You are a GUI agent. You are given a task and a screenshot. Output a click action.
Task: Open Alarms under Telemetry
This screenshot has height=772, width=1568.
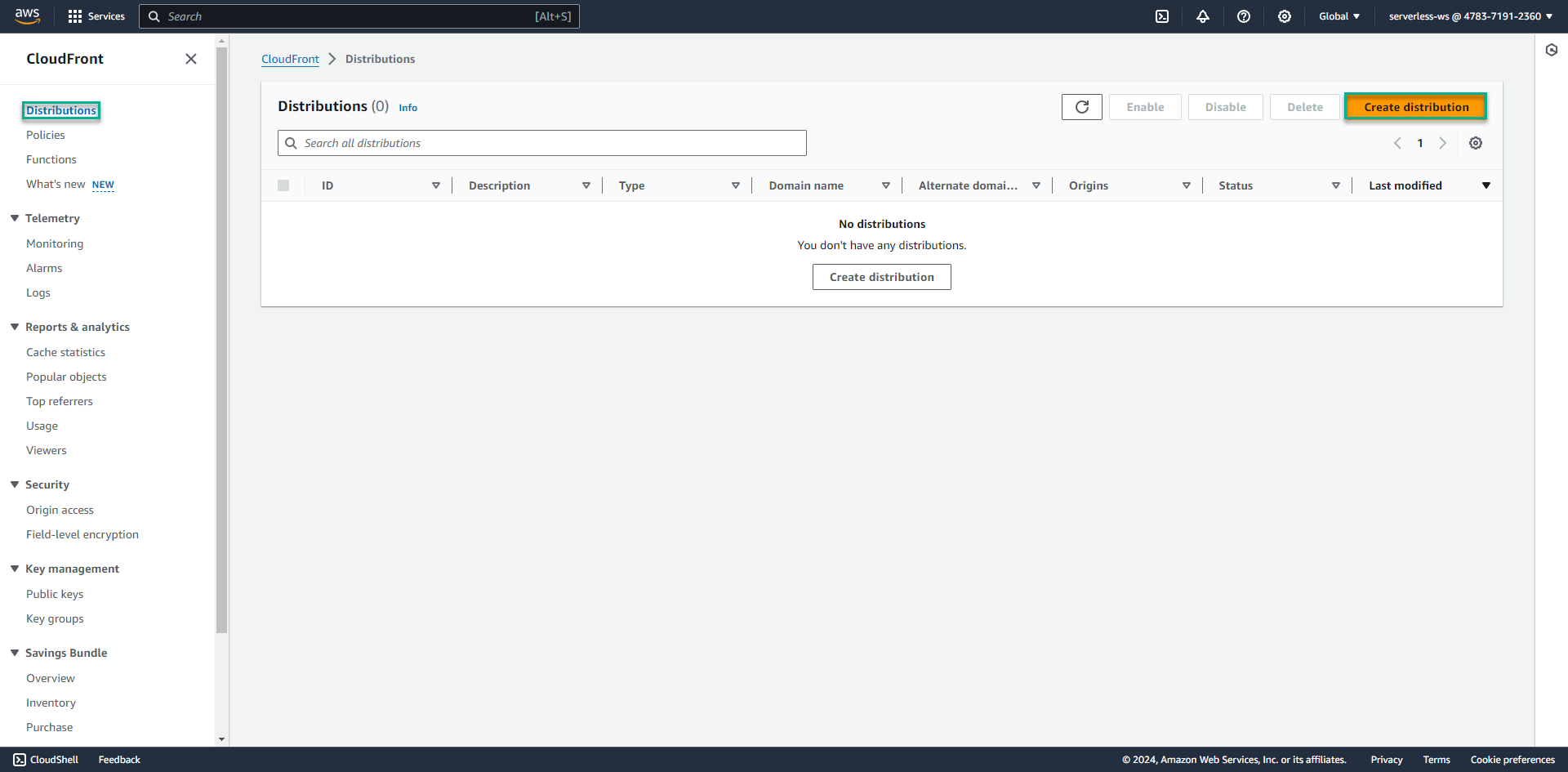[44, 268]
